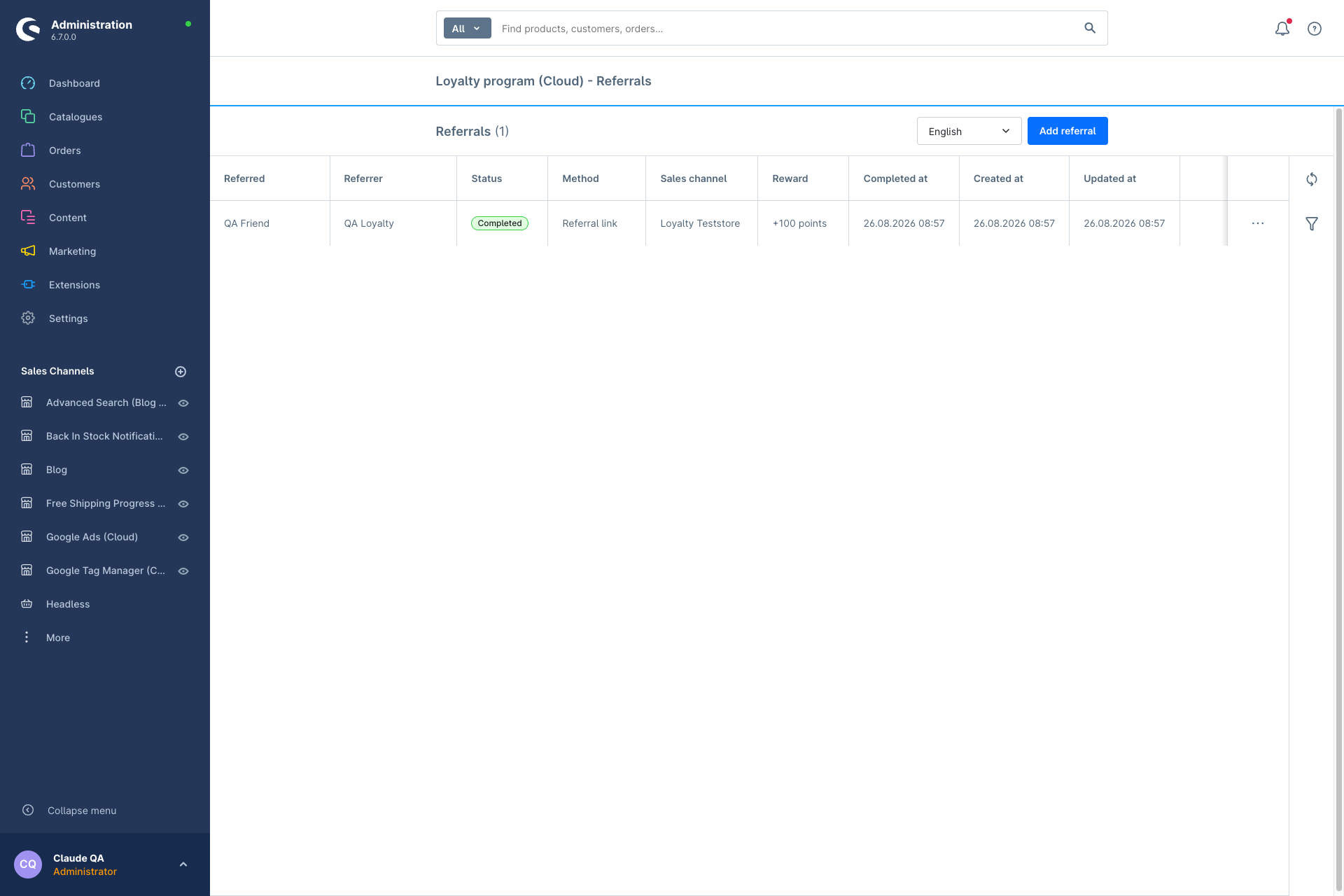1344x896 pixels.
Task: Toggle eye icon for Google Tag Manager
Action: click(183, 571)
